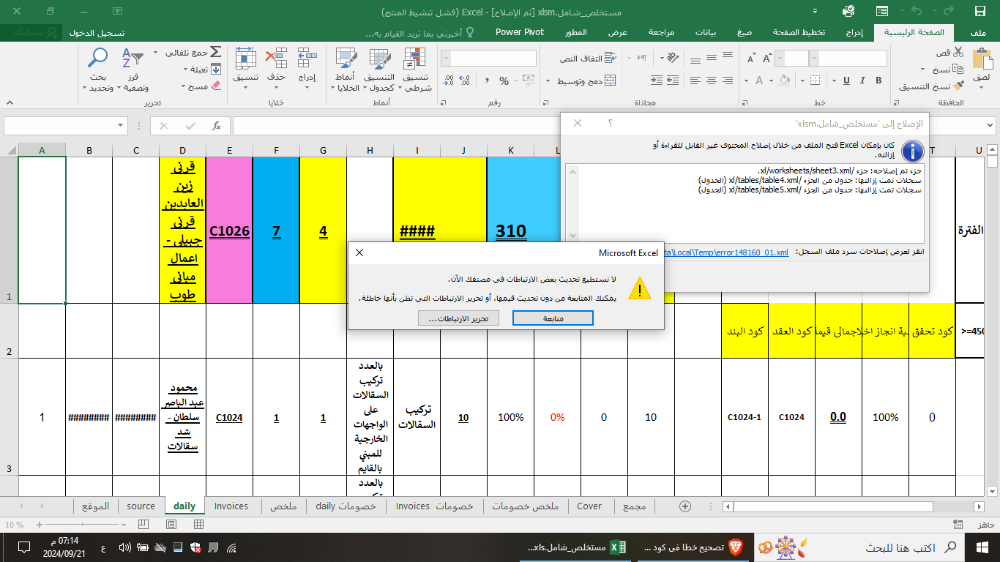1000x562 pixels.
Task: Open the صيغ (Formulas) ribbon tab
Action: (744, 32)
